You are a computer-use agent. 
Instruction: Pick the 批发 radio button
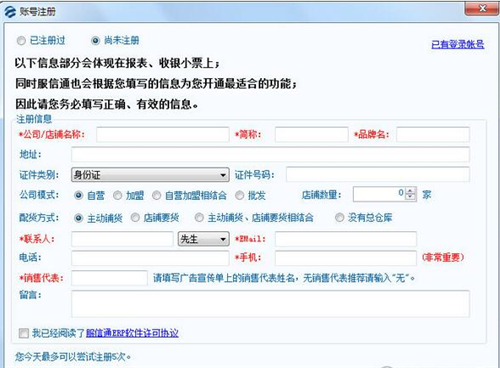click(239, 195)
